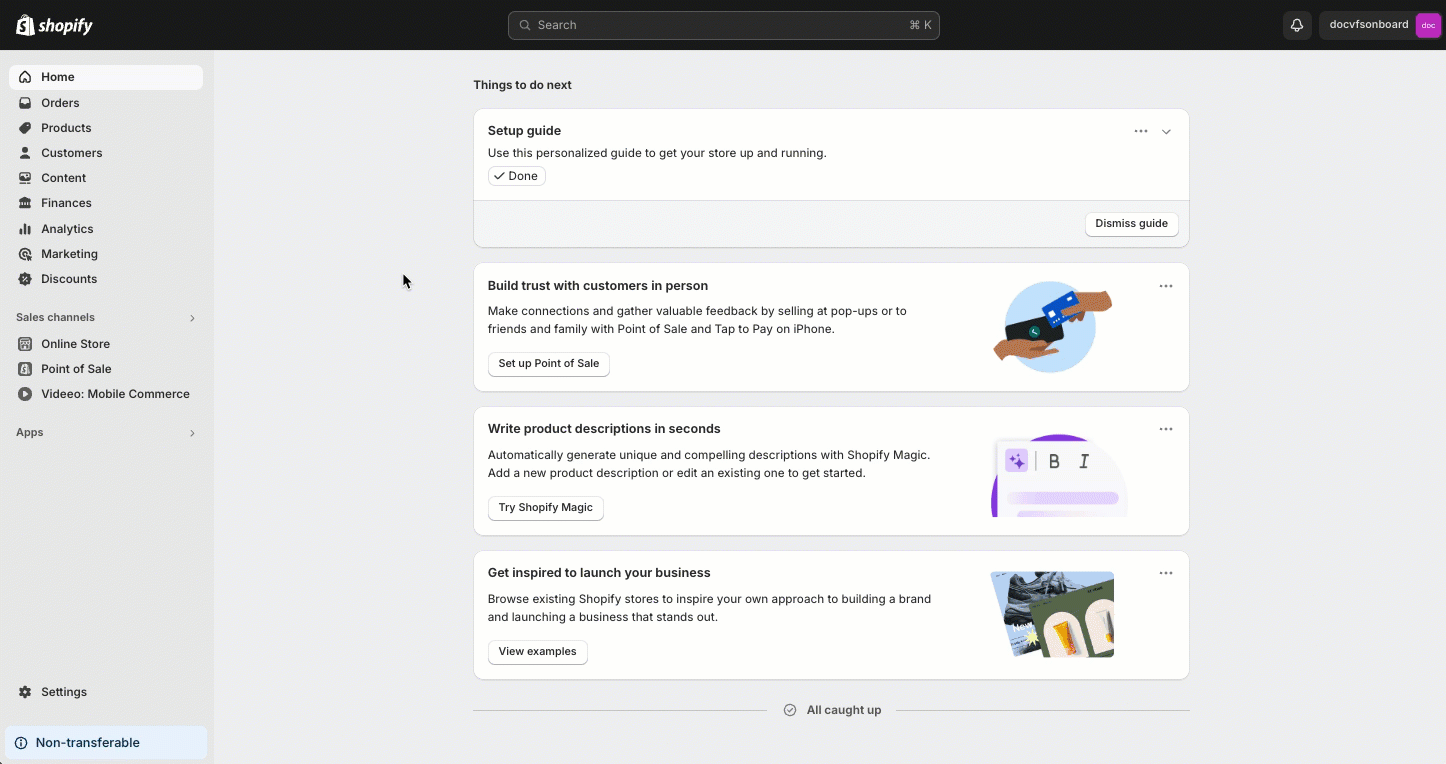Open options menu on Shopify Magic card

coord(1165,429)
